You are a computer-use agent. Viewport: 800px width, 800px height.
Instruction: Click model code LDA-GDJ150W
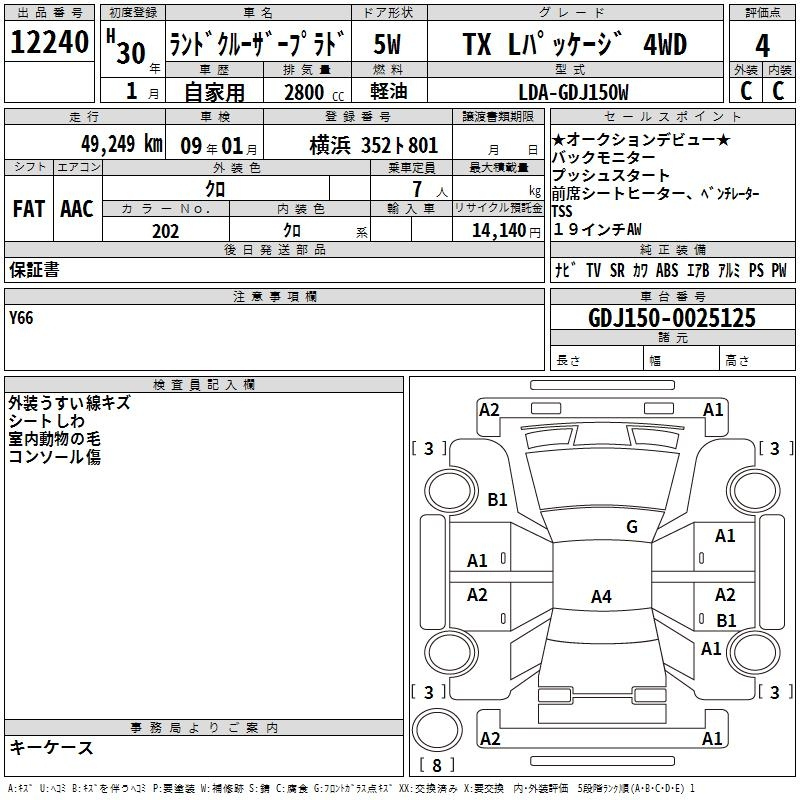coord(573,93)
